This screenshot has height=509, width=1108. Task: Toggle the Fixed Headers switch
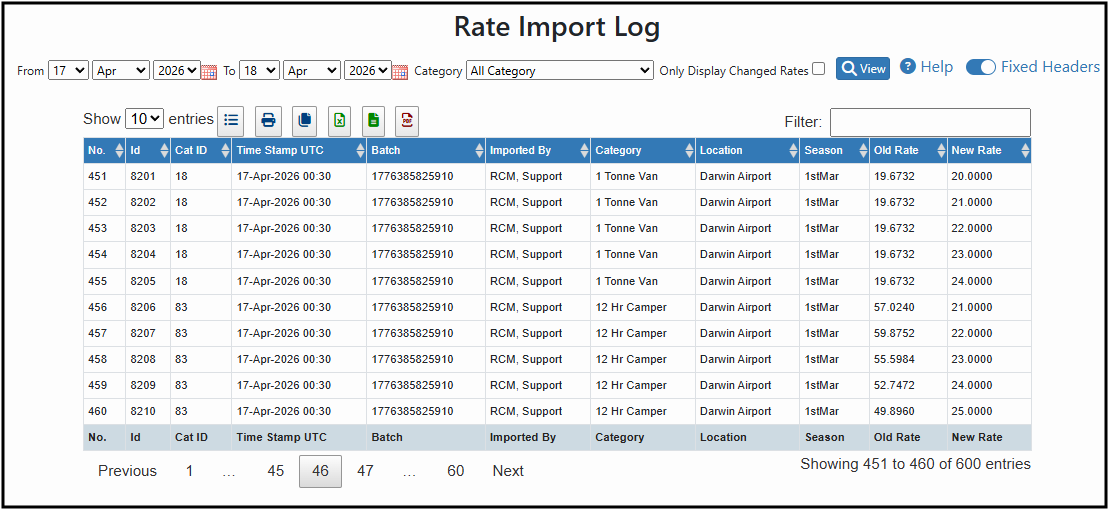(x=980, y=67)
